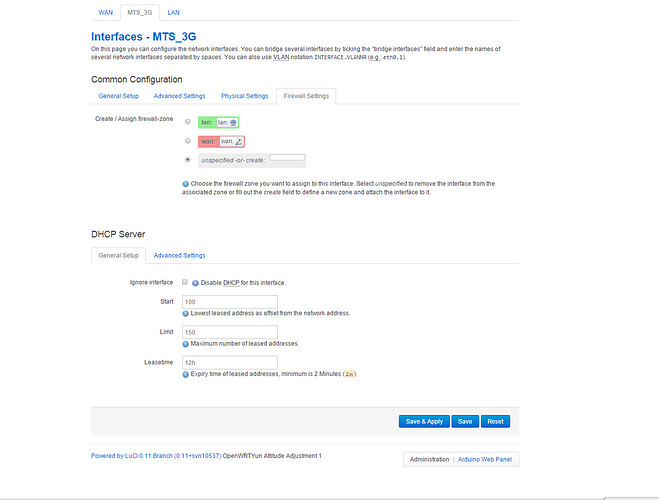The height and width of the screenshot is (500, 659).
Task: Open DHCP Server Advanced Settings tab
Action: click(x=179, y=255)
